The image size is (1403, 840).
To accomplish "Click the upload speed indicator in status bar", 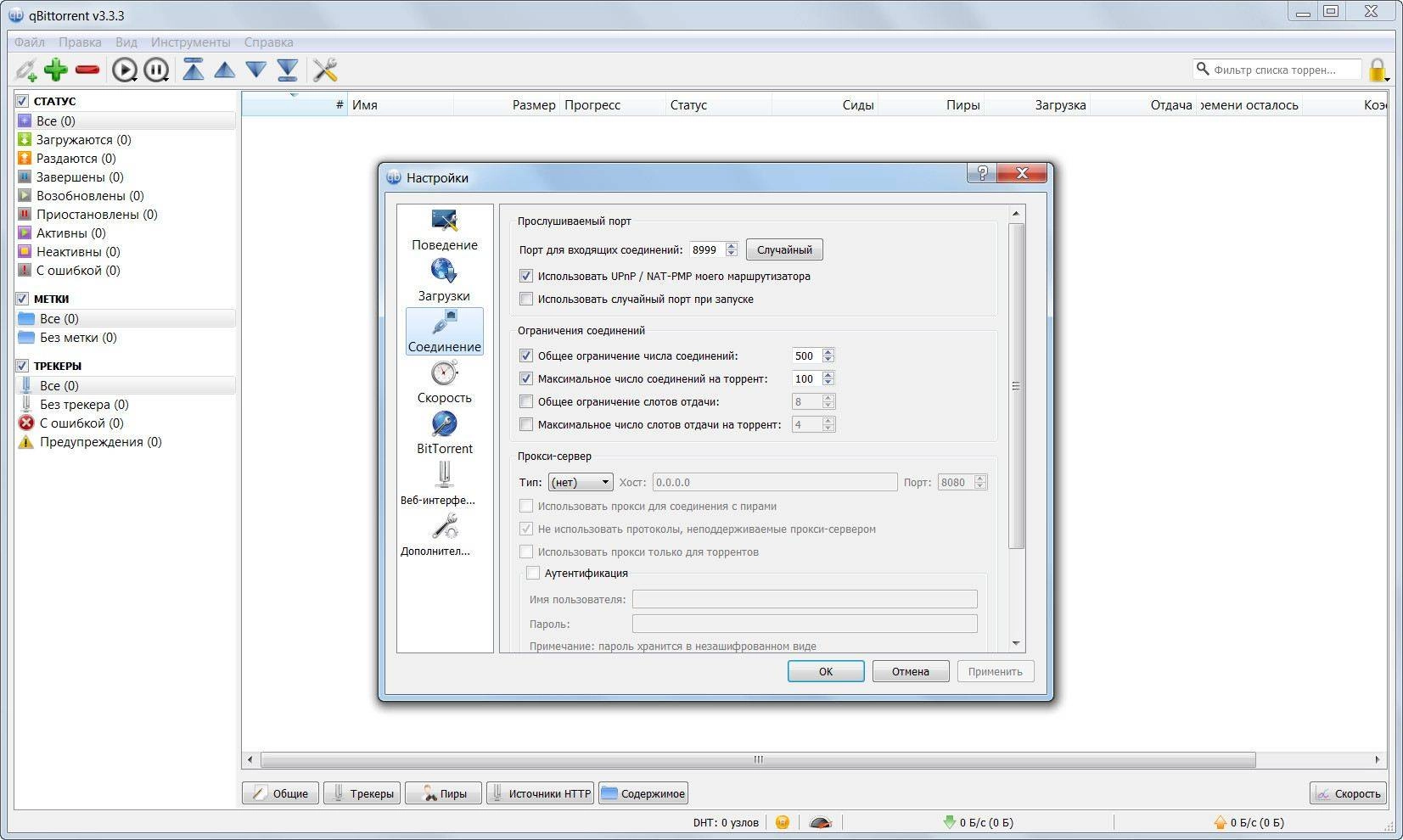I will point(1249,821).
